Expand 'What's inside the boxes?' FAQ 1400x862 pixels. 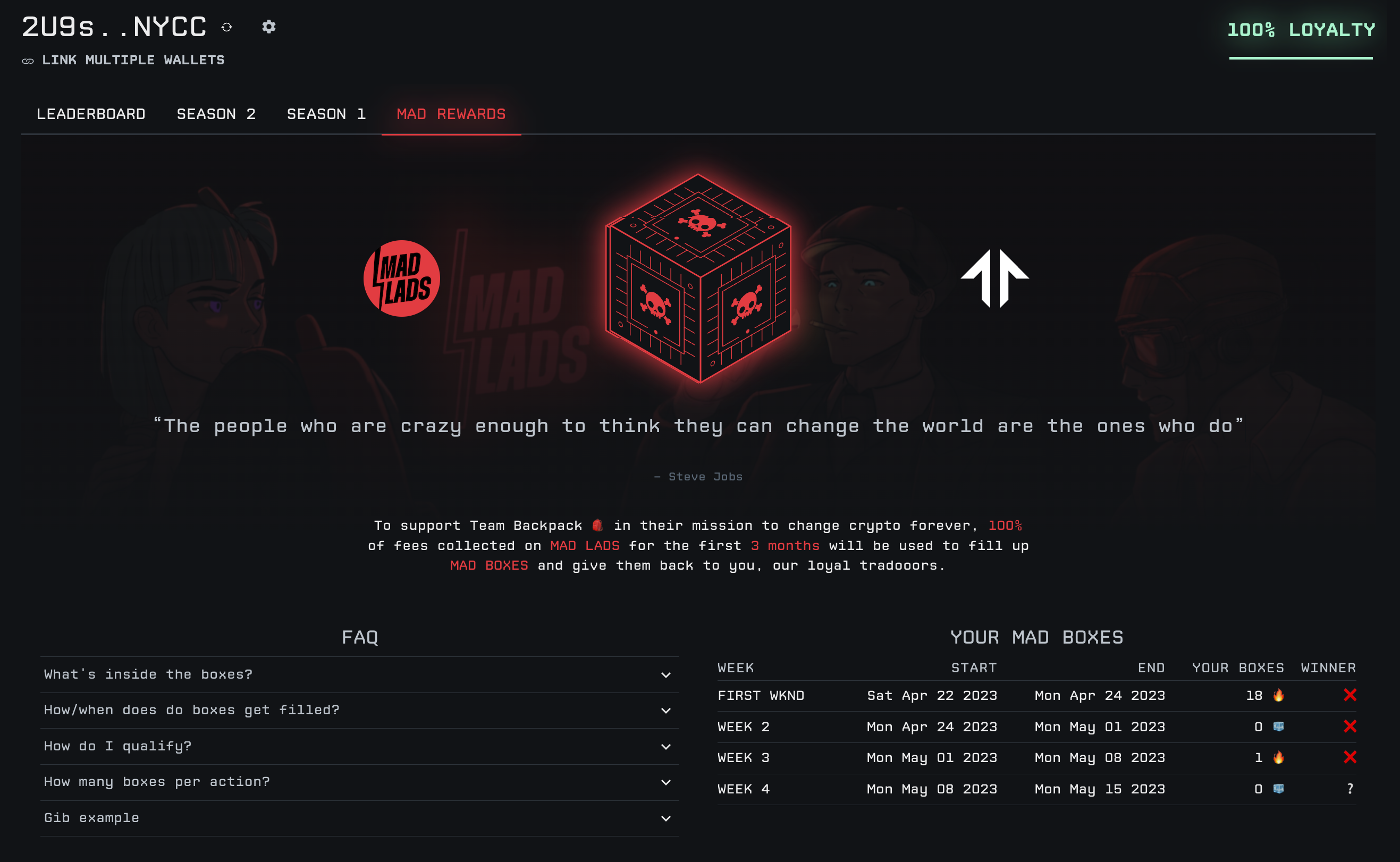(360, 674)
